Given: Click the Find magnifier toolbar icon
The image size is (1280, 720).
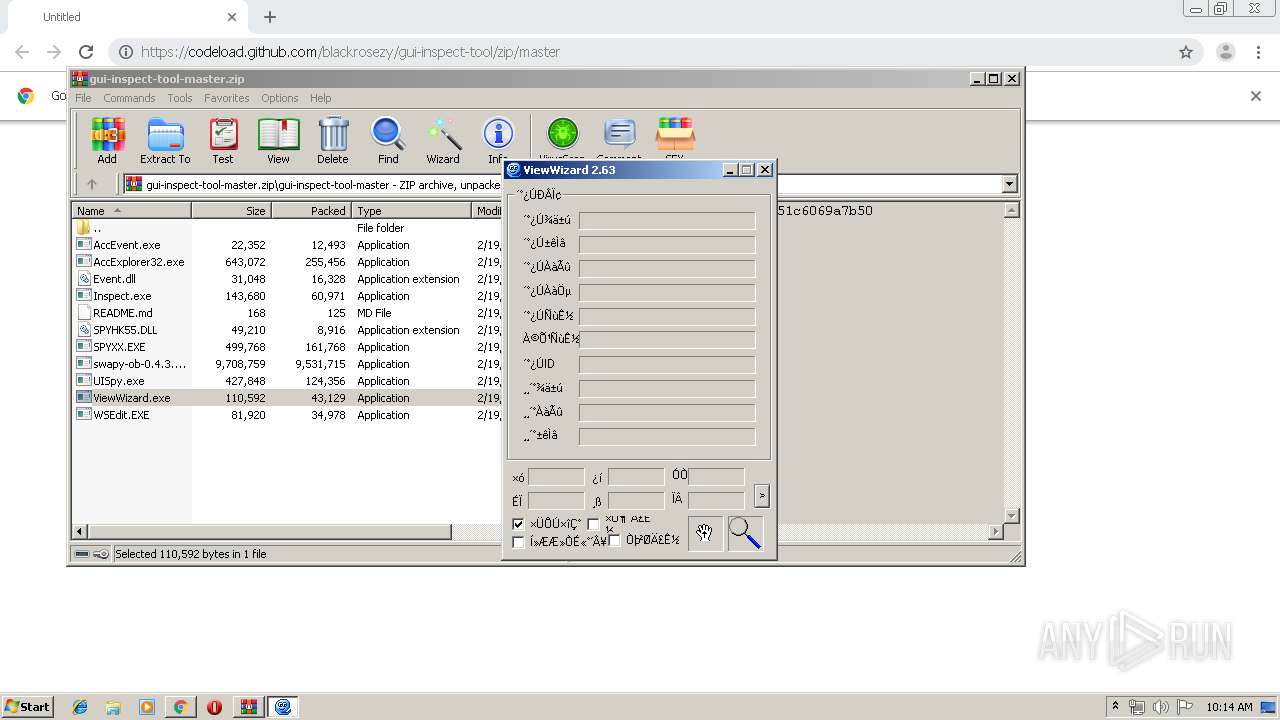Looking at the screenshot, I should (388, 140).
